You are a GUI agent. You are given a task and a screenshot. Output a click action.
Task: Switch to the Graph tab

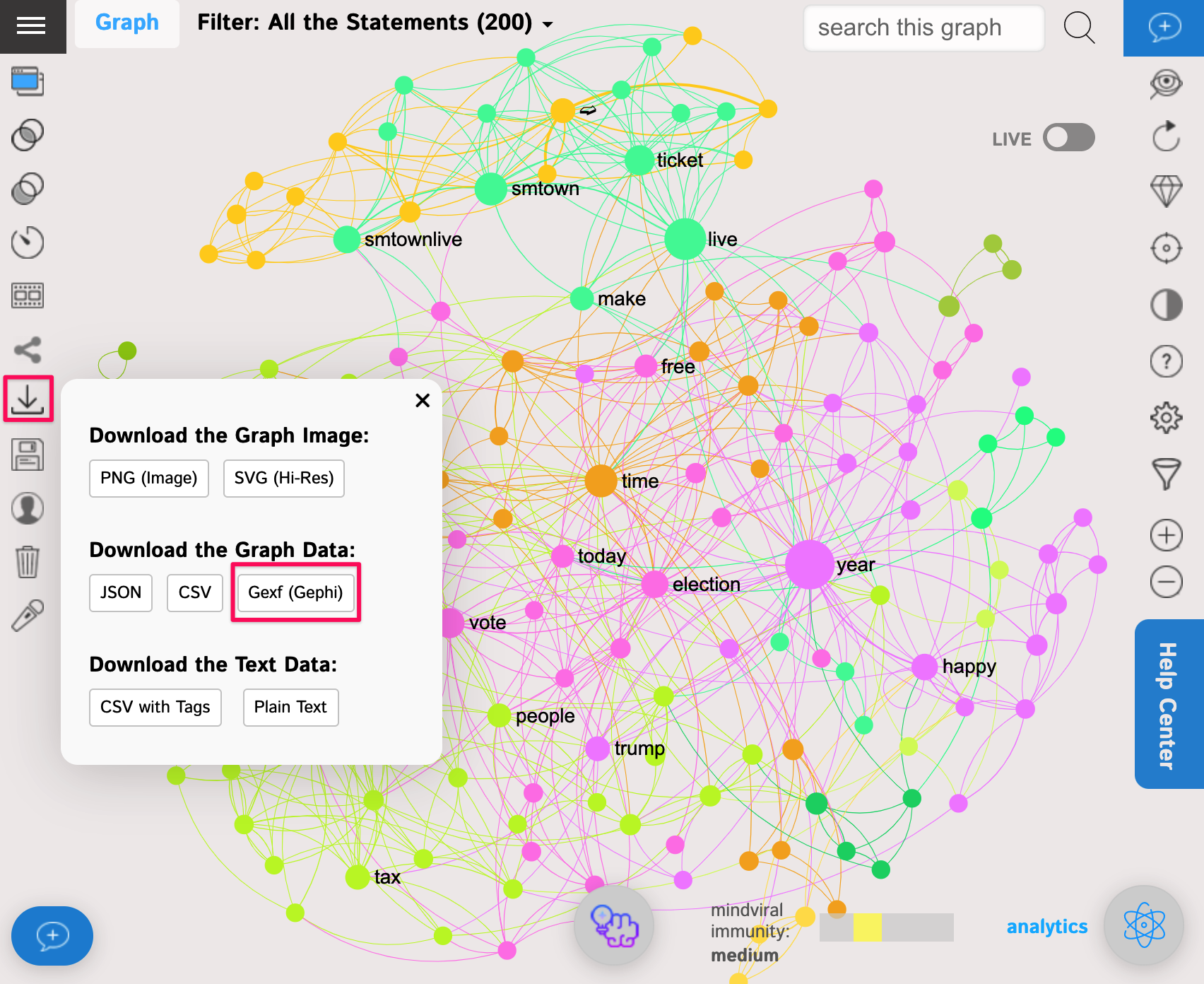click(127, 23)
